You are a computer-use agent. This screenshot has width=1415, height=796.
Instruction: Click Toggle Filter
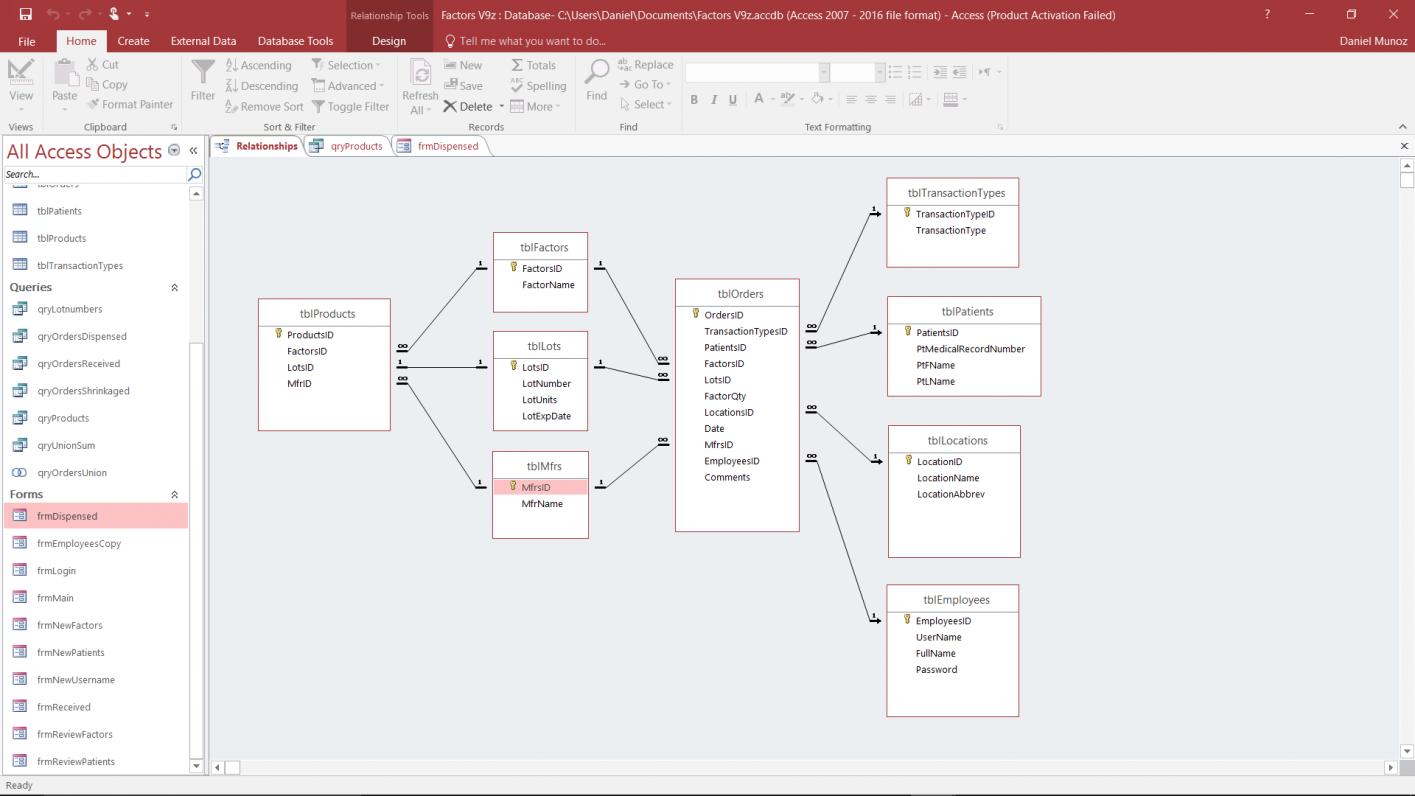pyautogui.click(x=350, y=107)
